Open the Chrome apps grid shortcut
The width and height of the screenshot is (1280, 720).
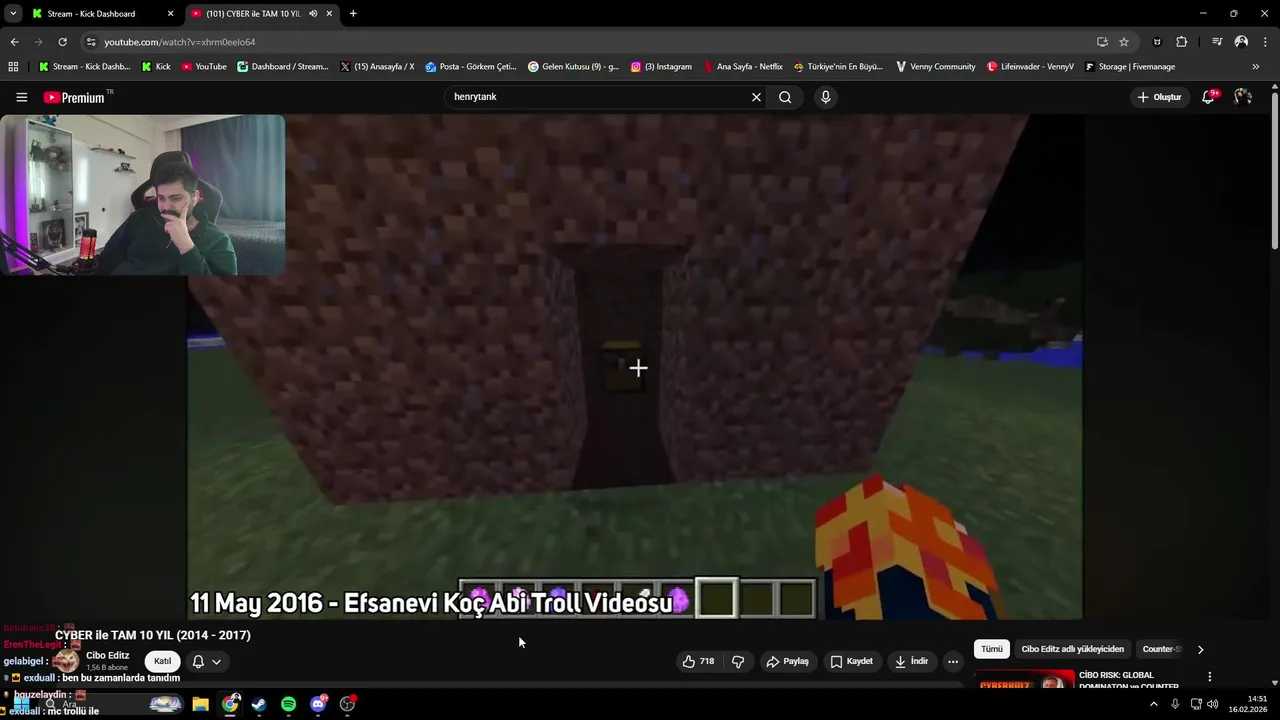click(x=13, y=67)
